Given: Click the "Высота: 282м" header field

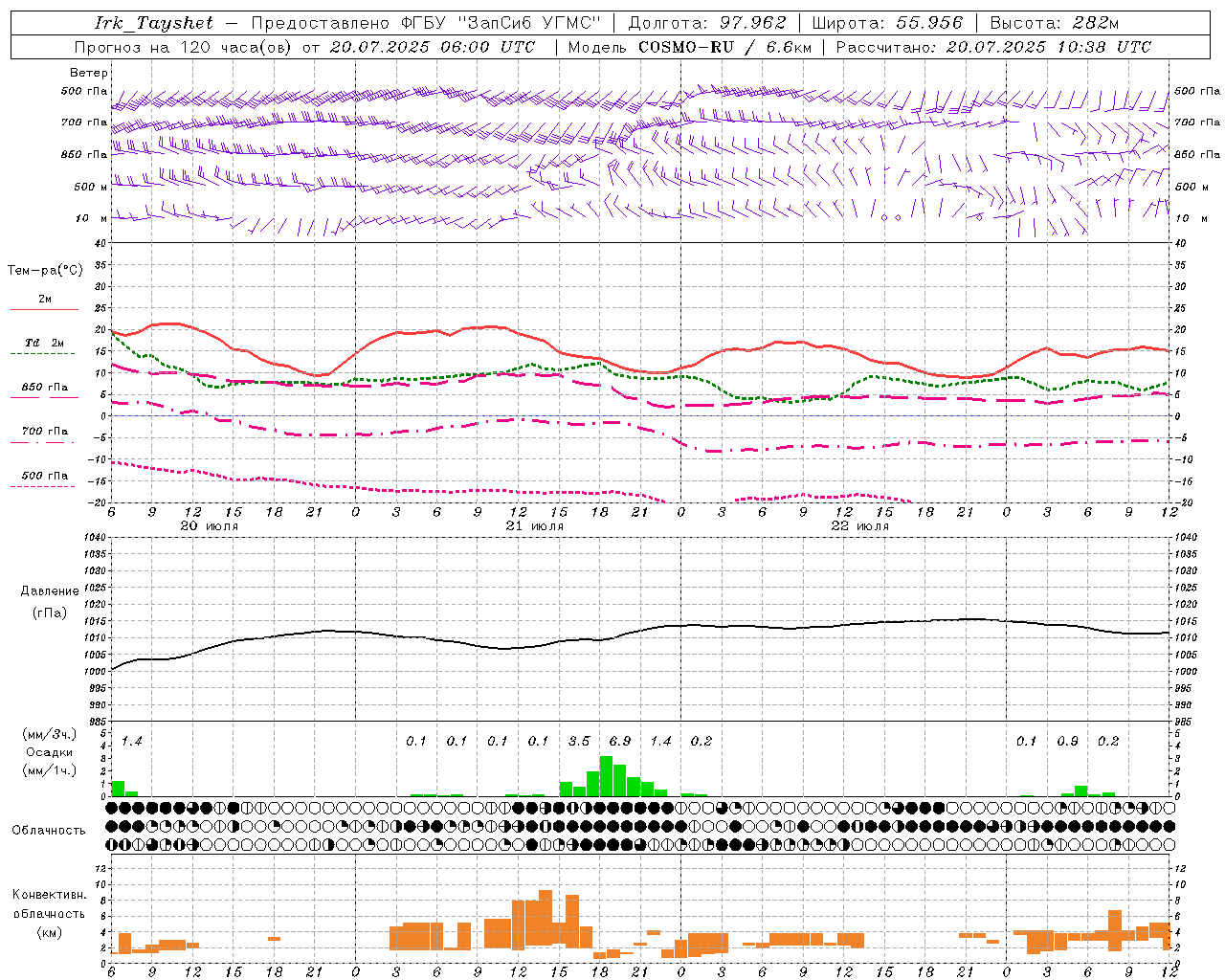Looking at the screenshot, I should pyautogui.click(x=1054, y=23).
